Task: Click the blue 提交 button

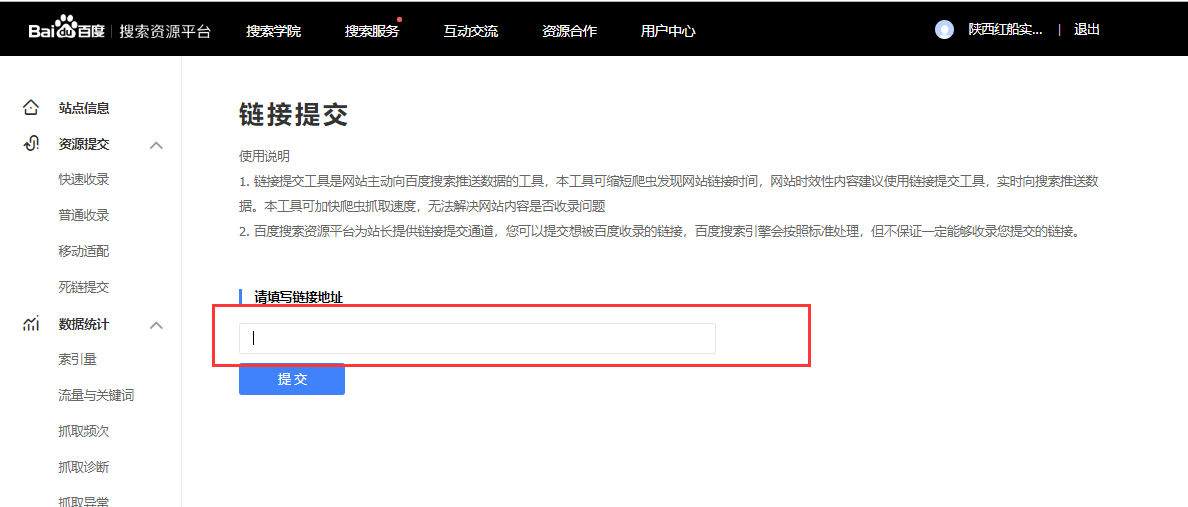Action: [292, 380]
